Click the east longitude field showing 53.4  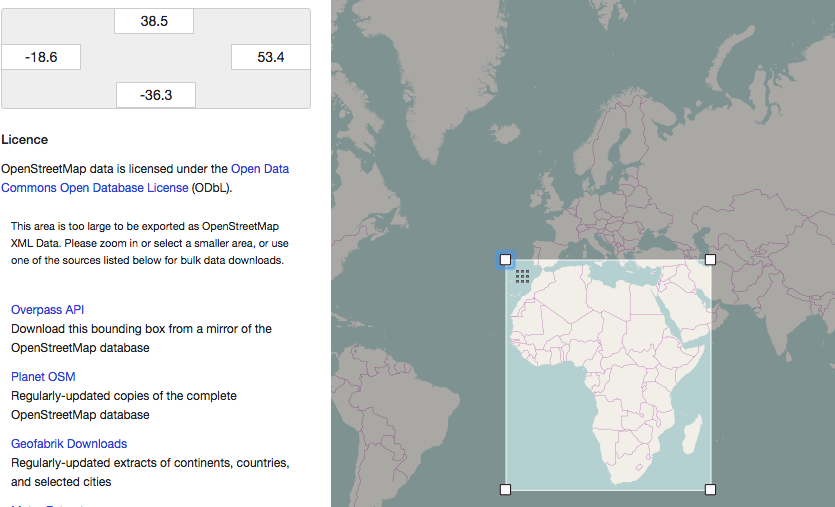pyautogui.click(x=270, y=57)
